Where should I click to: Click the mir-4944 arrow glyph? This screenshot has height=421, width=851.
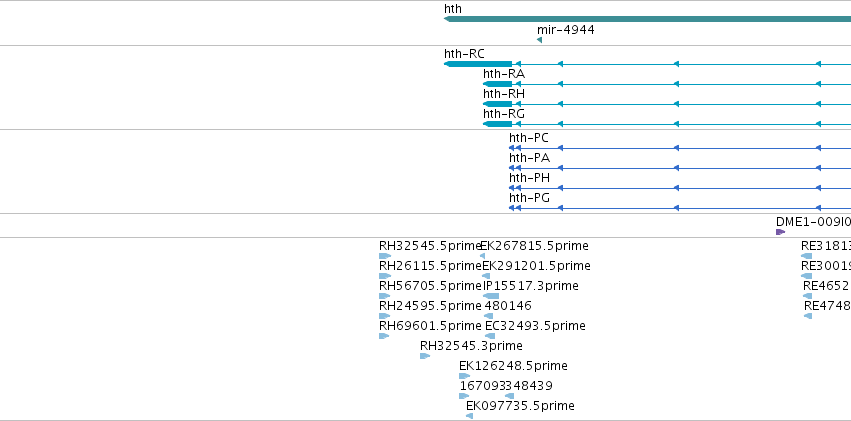pos(539,40)
